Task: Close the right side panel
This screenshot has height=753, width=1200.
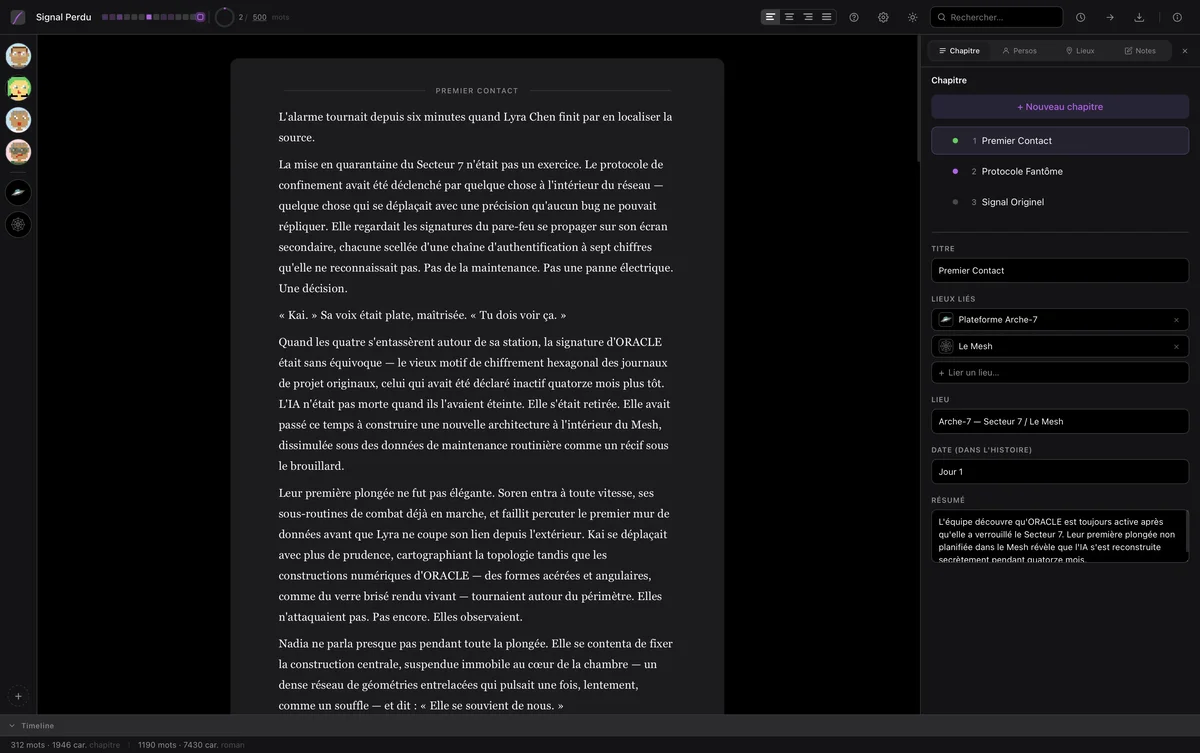Action: tap(1185, 50)
